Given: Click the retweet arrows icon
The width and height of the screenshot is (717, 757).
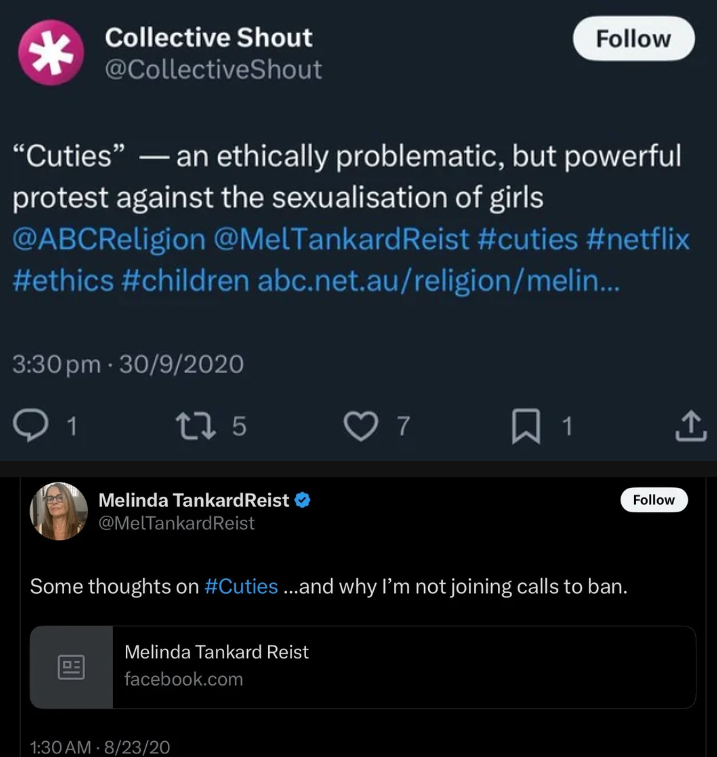Looking at the screenshot, I should (189, 427).
